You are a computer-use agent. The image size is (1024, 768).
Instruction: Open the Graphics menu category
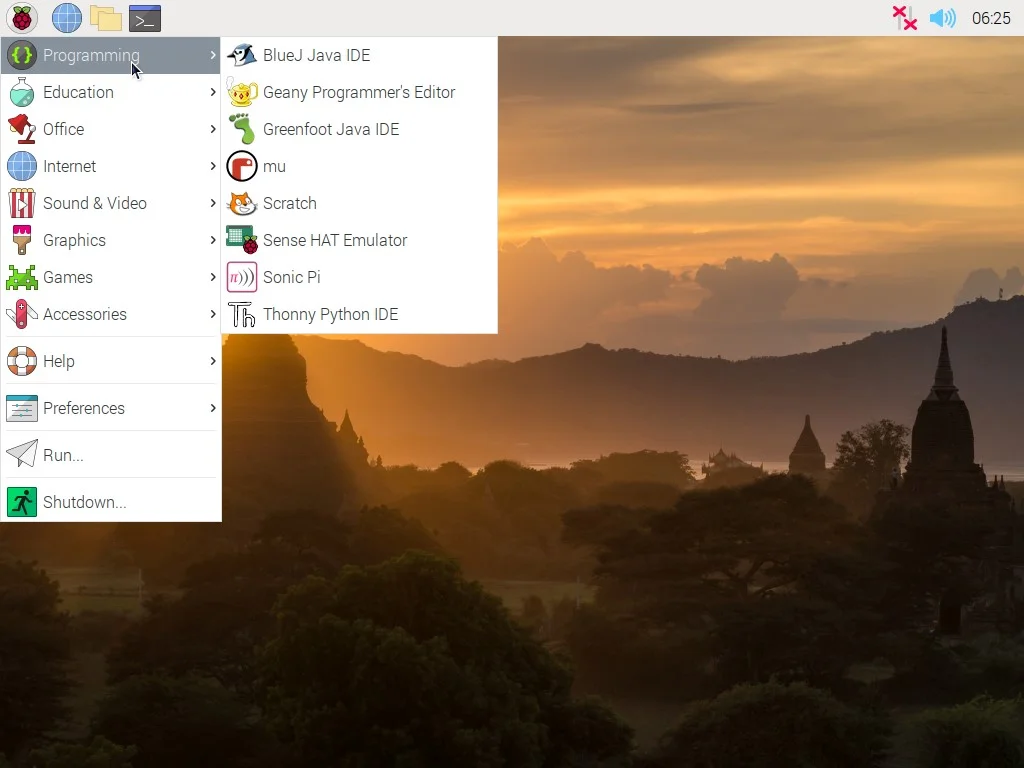111,240
